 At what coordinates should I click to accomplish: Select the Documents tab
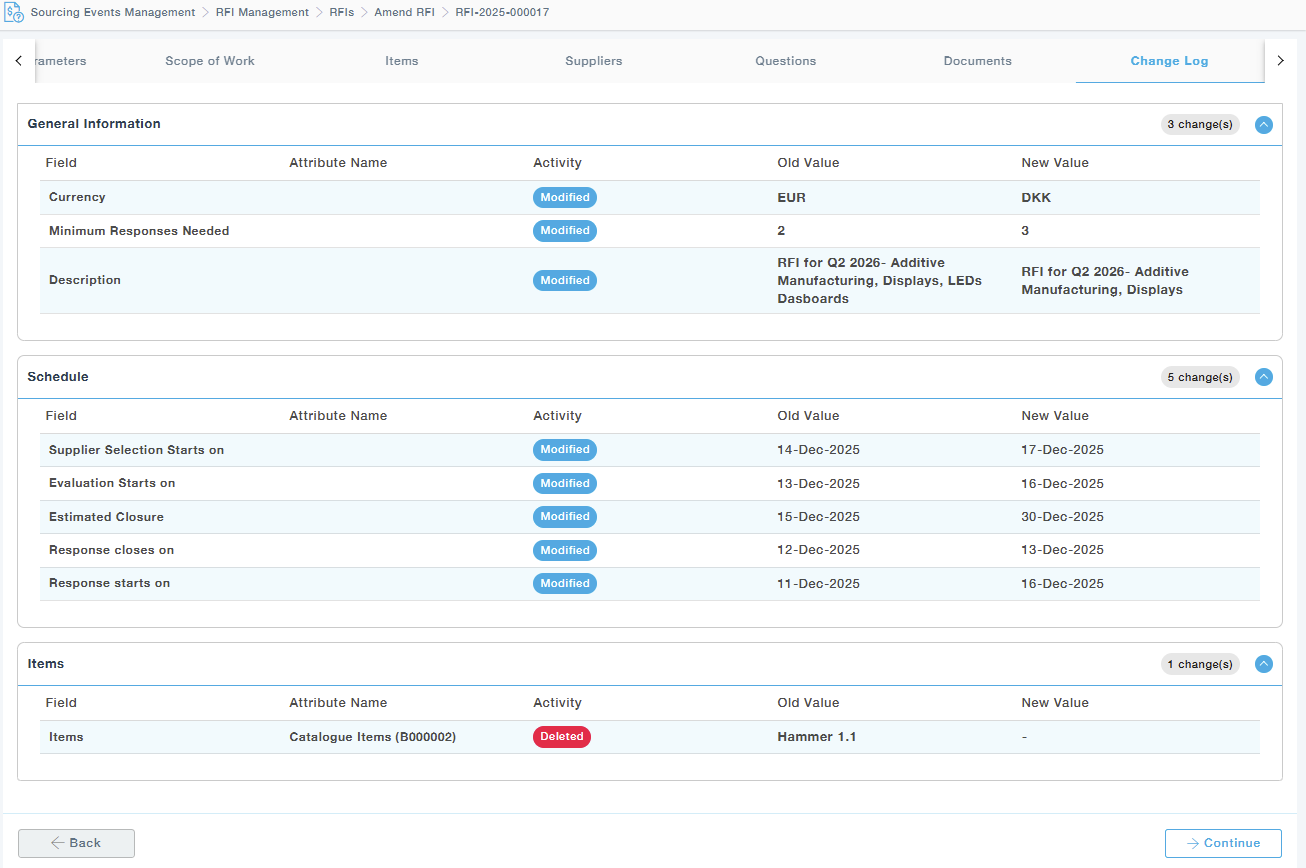[x=978, y=61]
